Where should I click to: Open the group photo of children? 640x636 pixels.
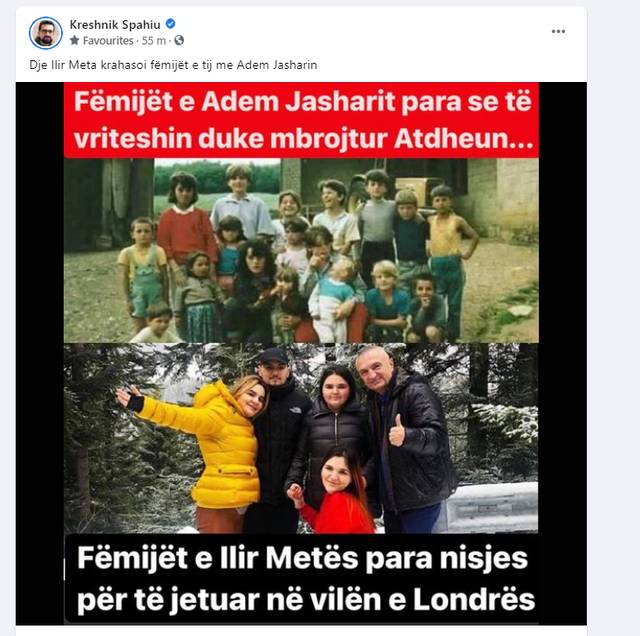coord(301,250)
